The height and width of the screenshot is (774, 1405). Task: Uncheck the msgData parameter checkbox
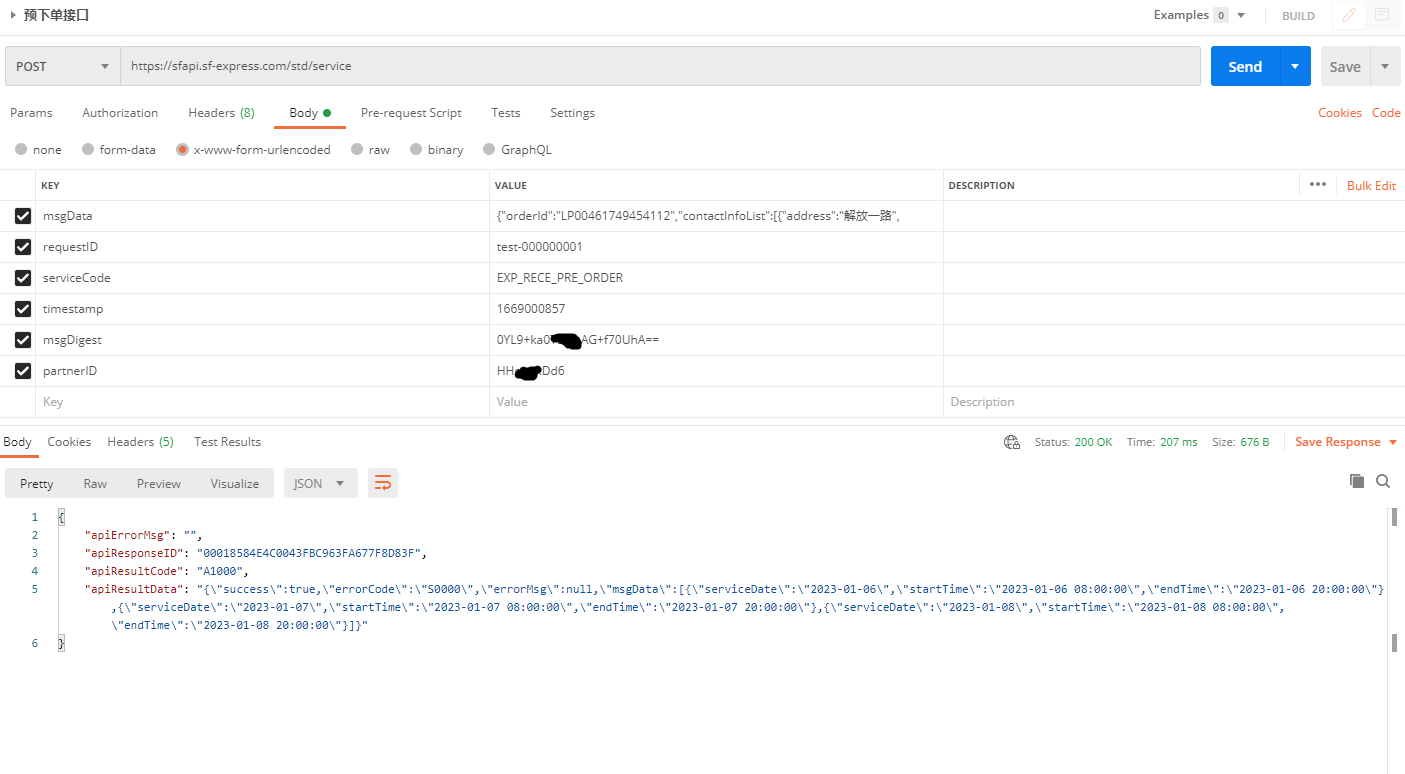[x=23, y=216]
